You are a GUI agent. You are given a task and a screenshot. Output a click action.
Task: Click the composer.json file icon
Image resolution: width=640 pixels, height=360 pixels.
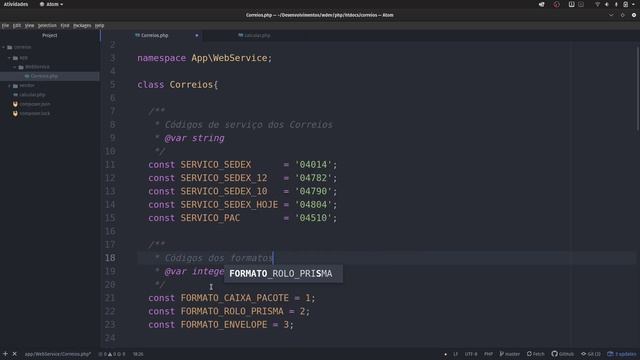click(15, 104)
